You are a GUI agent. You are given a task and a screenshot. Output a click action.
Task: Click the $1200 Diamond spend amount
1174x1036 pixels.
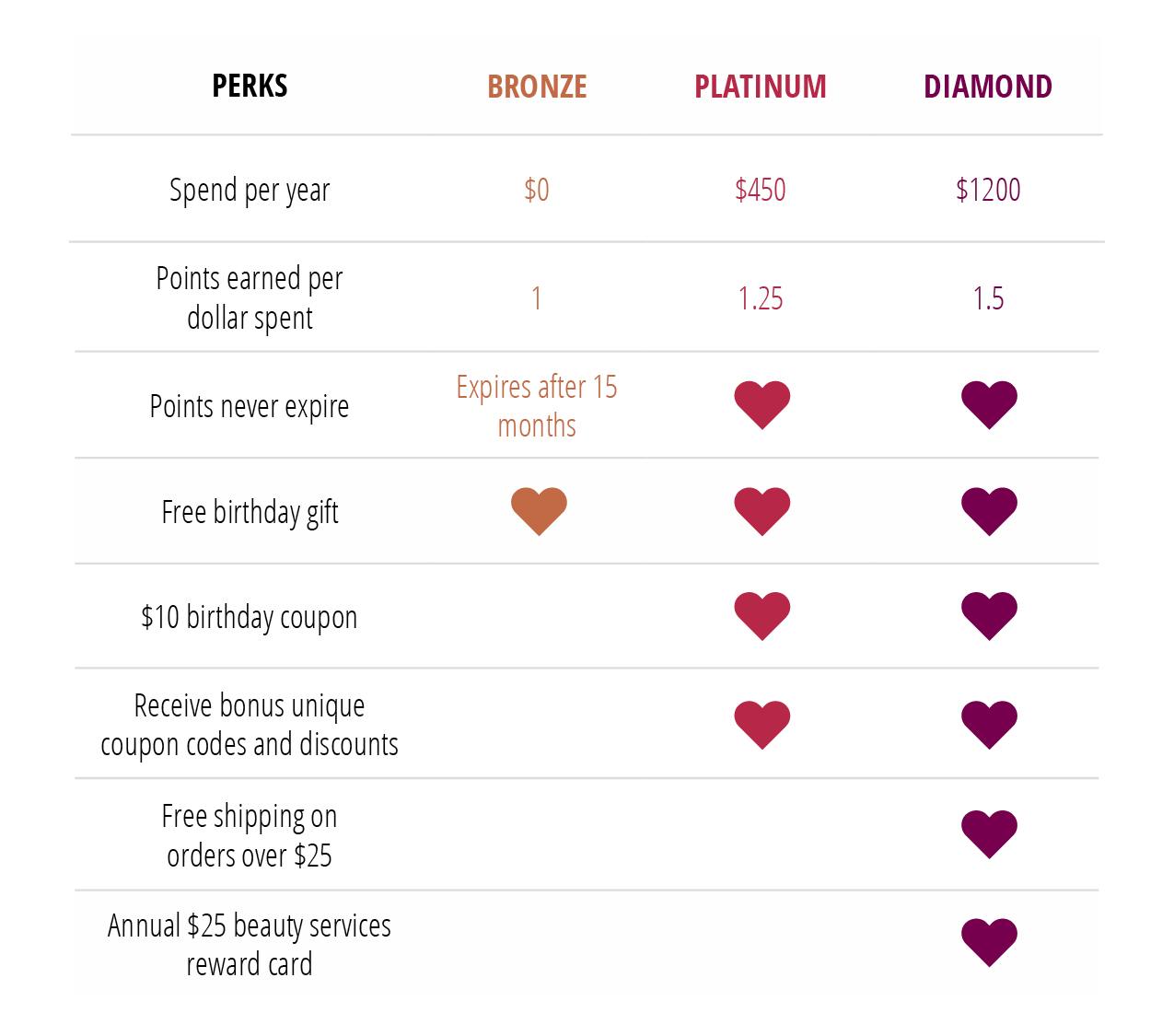click(x=988, y=190)
